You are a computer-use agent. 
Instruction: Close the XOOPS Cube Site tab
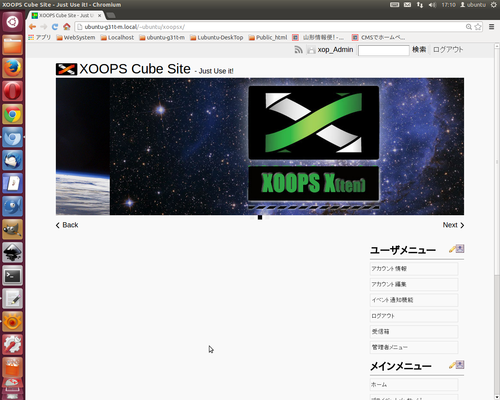pyautogui.click(x=99, y=15)
